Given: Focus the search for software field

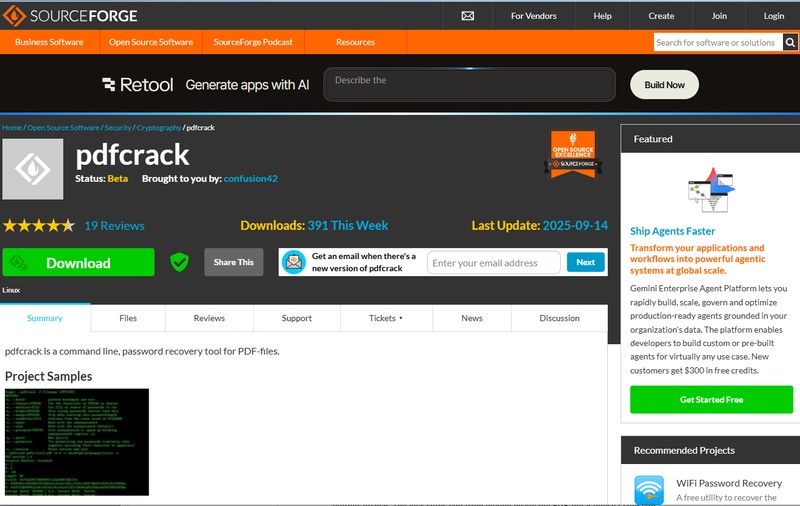Looking at the screenshot, I should click(718, 42).
